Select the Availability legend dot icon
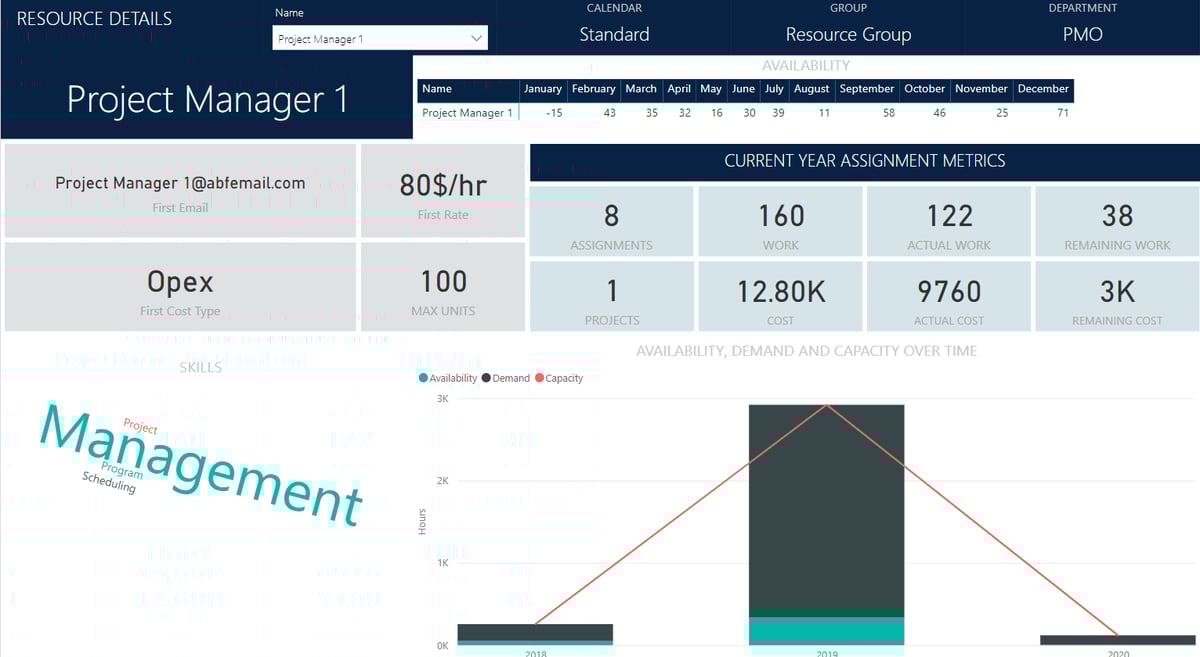 click(424, 378)
